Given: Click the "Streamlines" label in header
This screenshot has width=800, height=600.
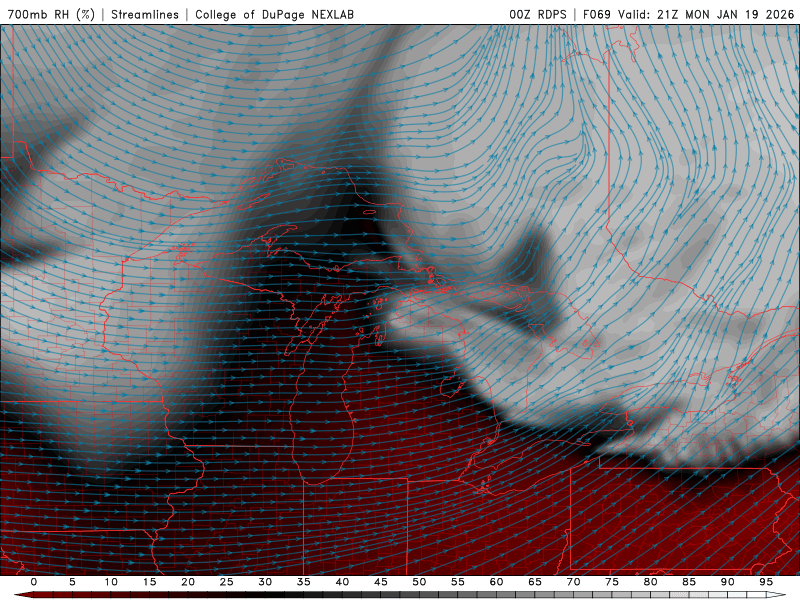Looking at the screenshot, I should point(145,14).
